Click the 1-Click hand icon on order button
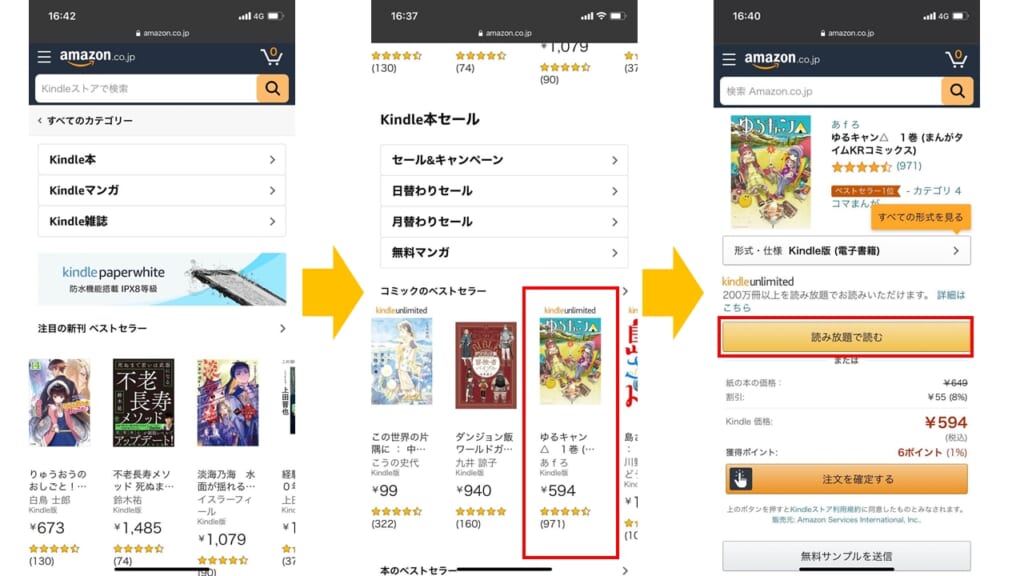Image resolution: width=1024 pixels, height=576 pixels. (x=740, y=479)
